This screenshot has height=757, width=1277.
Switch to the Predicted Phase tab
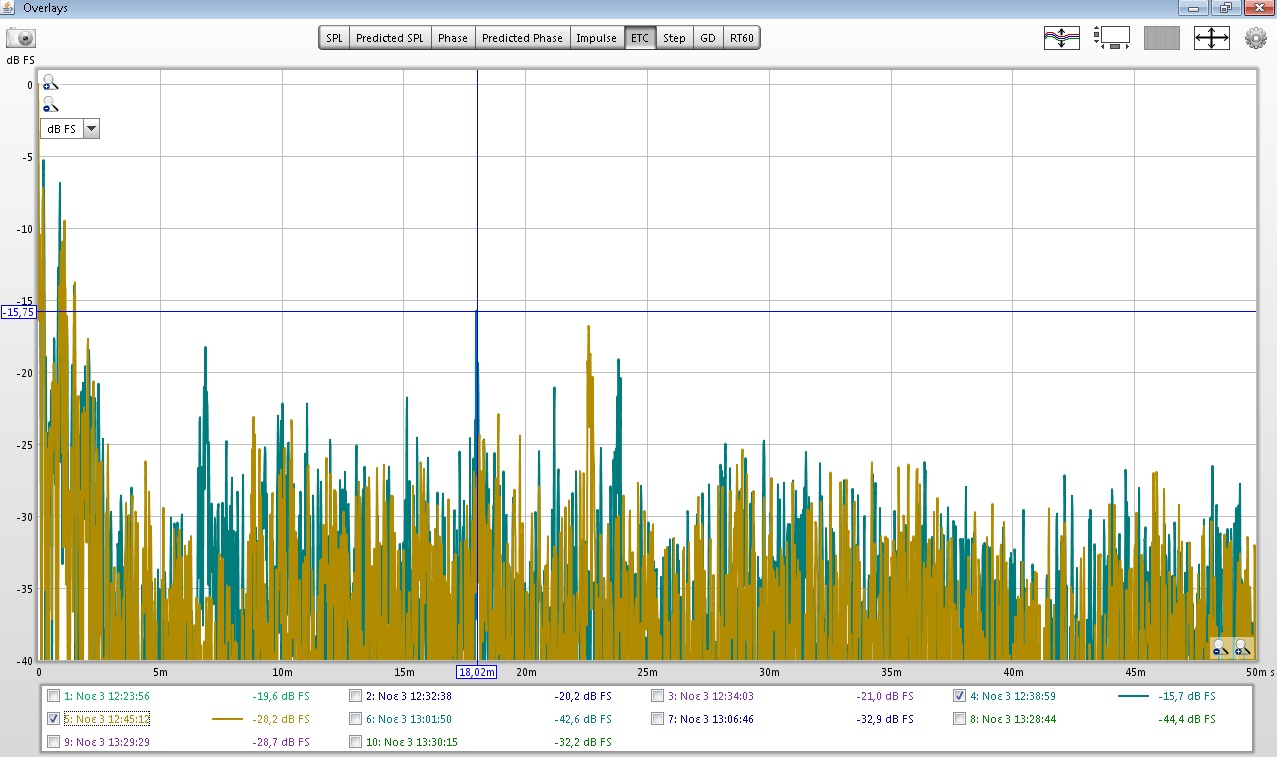tap(522, 38)
